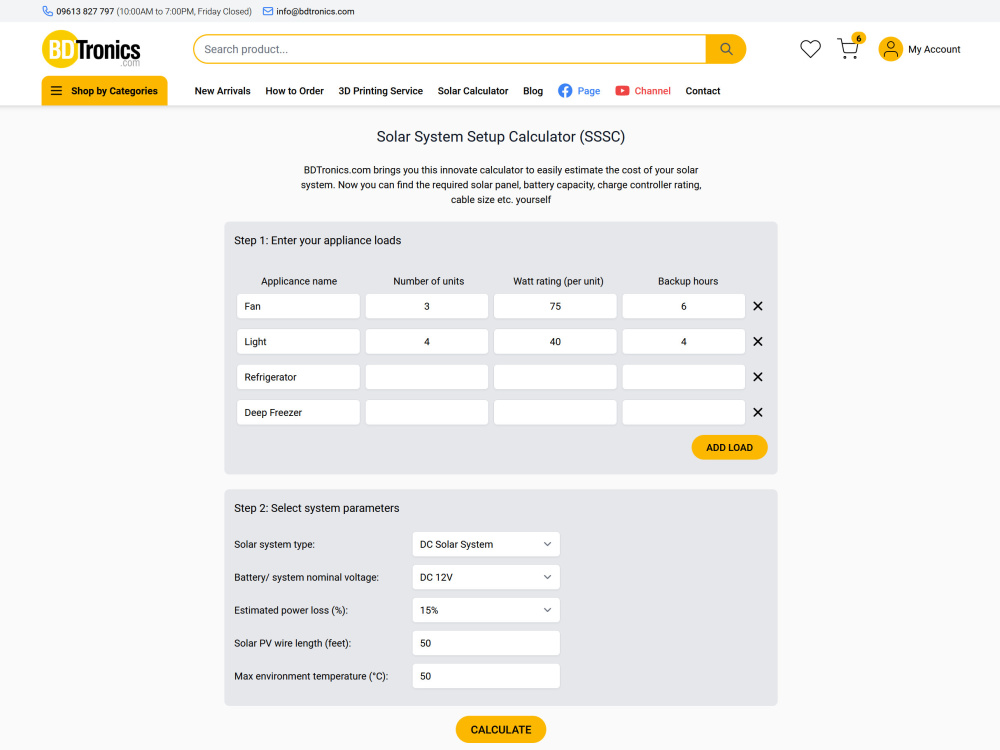Open the shopping cart icon

click(x=848, y=49)
